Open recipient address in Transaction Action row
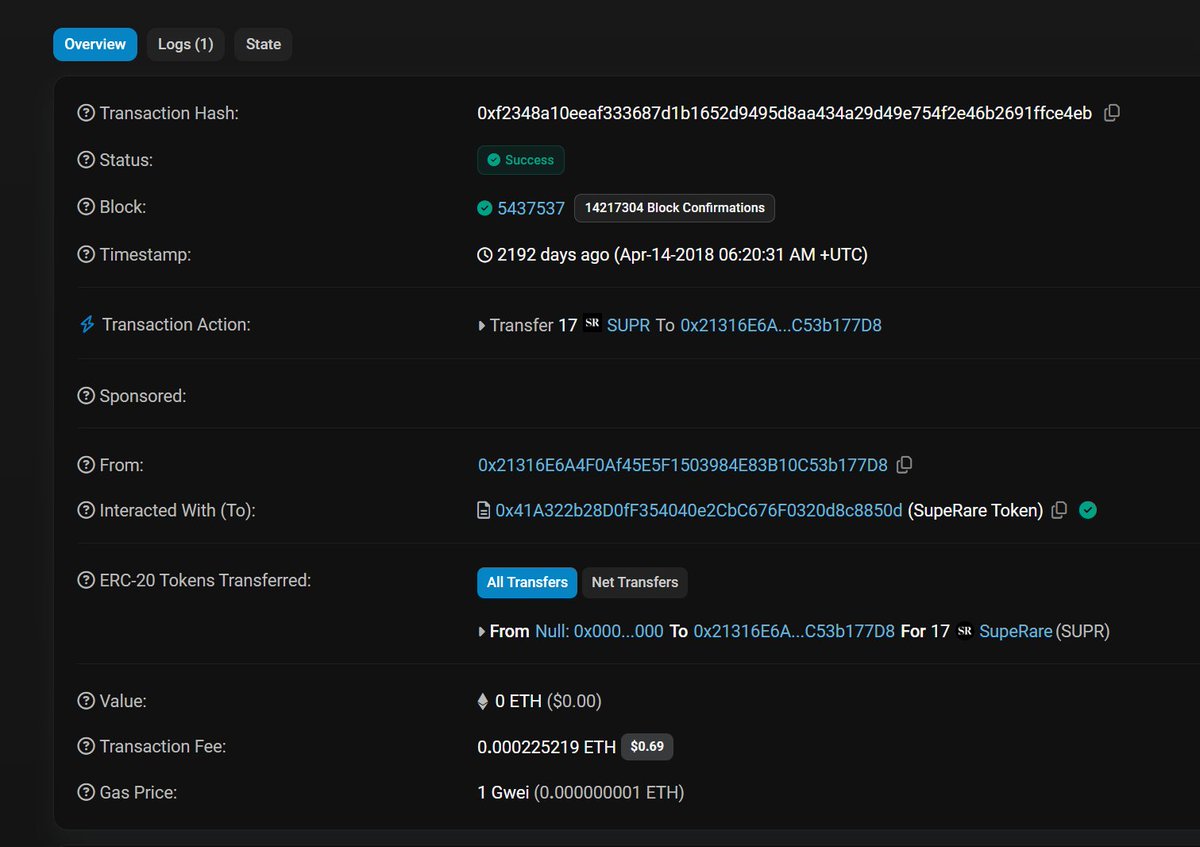The width and height of the screenshot is (1200, 847). pos(781,325)
